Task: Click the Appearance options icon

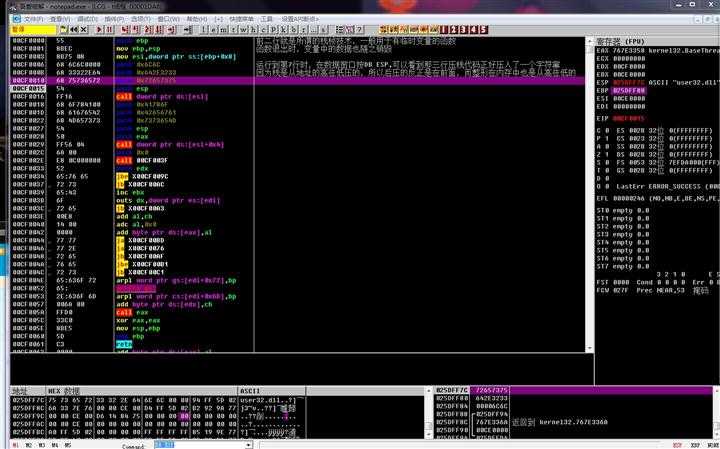Action: [x=349, y=29]
